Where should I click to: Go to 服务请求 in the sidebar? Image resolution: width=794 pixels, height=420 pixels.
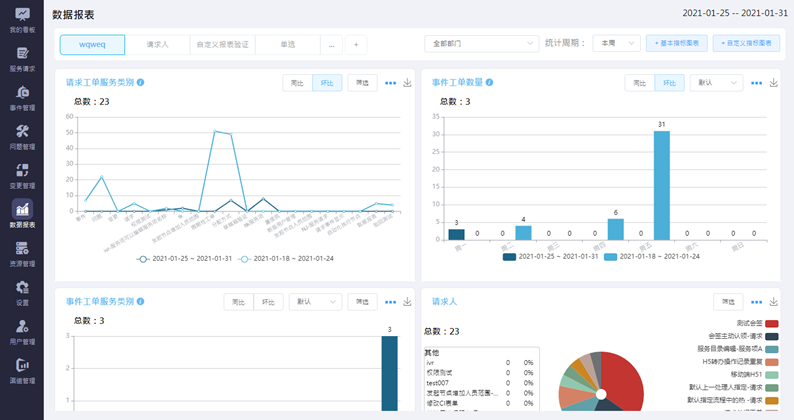21,59
